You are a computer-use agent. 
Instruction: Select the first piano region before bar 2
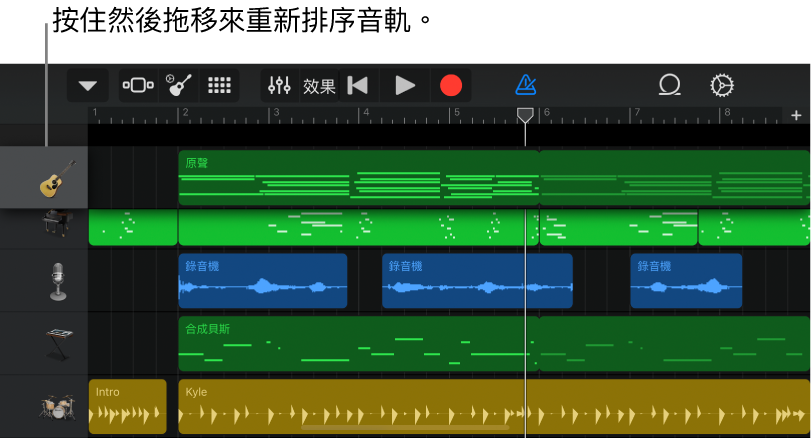tap(133, 228)
